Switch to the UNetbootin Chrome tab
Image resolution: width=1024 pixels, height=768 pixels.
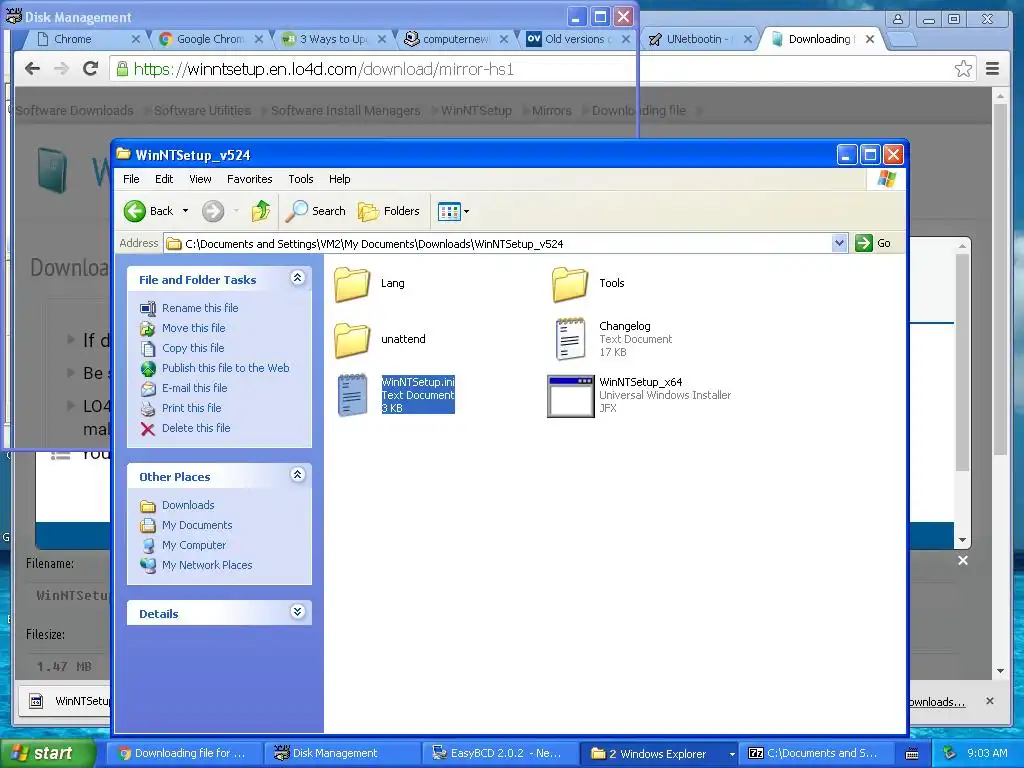pos(699,39)
